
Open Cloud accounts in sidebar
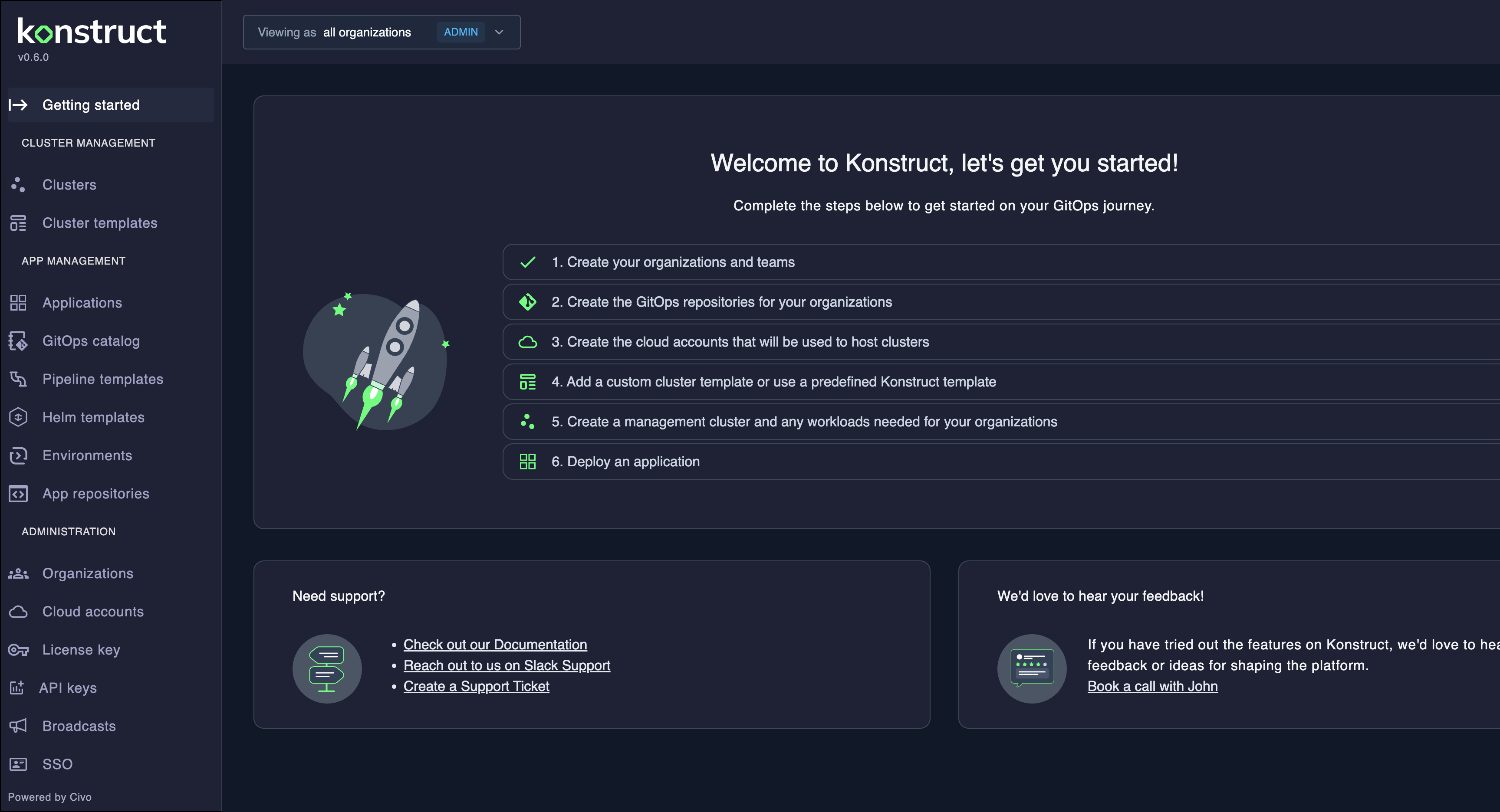tap(111, 612)
